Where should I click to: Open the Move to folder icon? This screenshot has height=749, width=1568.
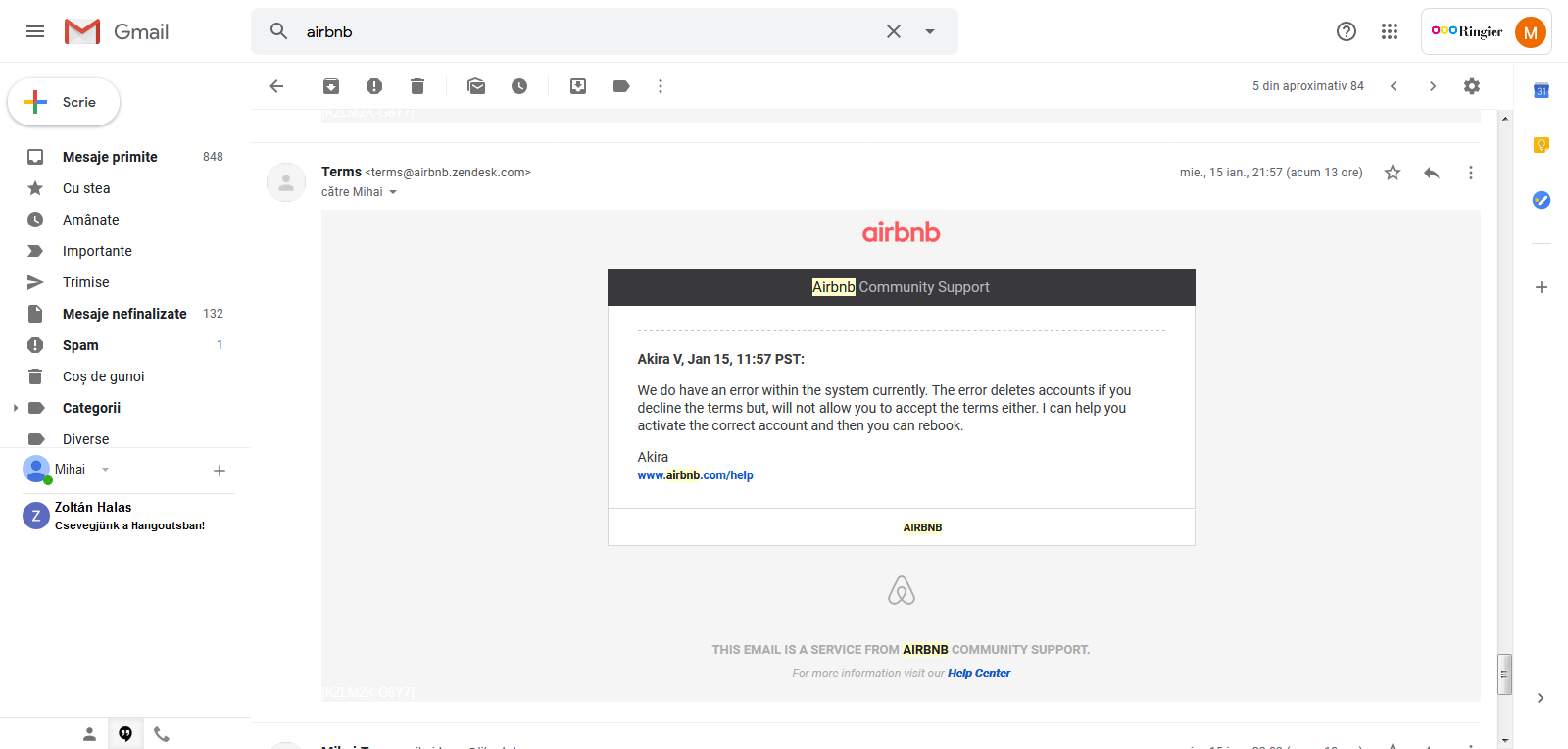coord(578,86)
